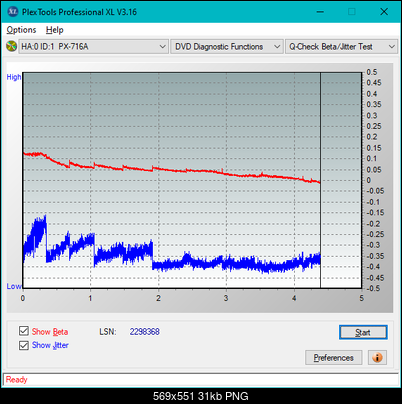
Task: Open the orange info icon button
Action: 377,357
